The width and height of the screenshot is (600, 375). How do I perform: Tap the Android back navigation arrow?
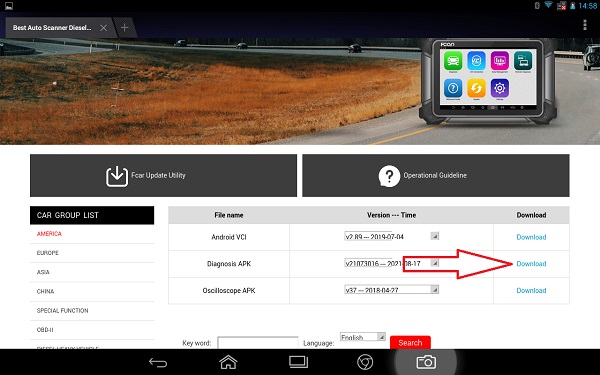[158, 362]
